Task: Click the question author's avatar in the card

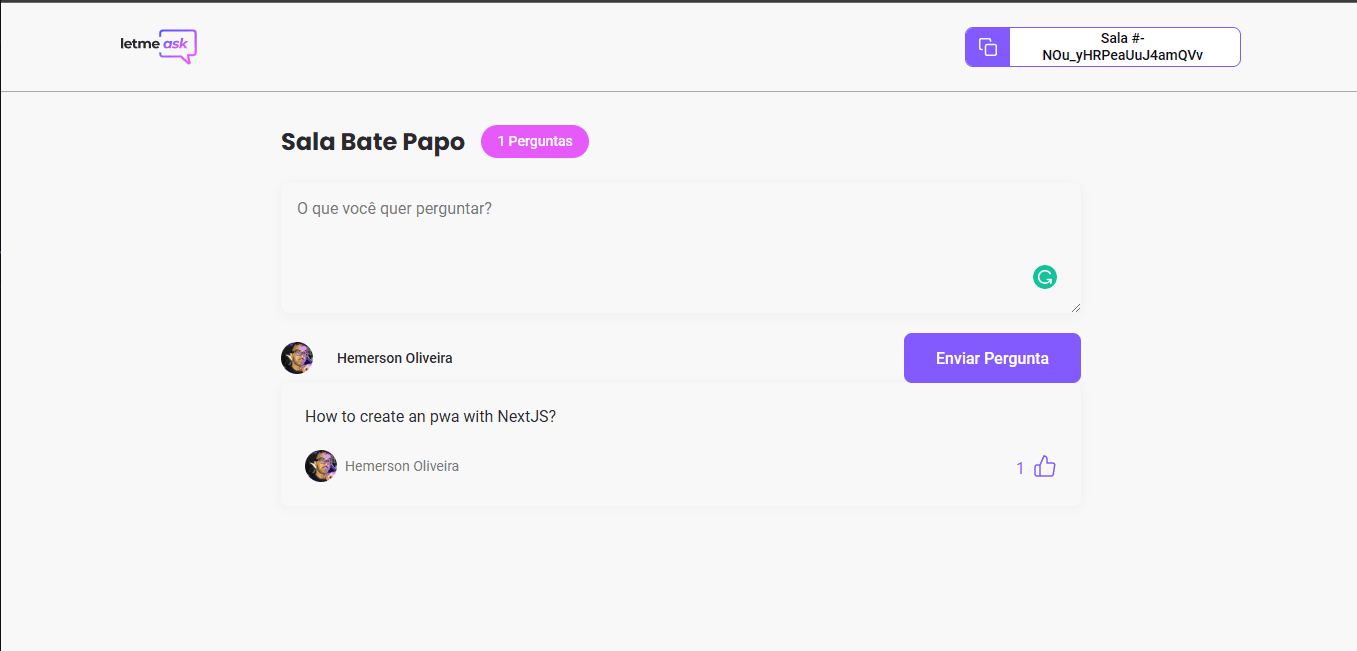Action: (321, 466)
